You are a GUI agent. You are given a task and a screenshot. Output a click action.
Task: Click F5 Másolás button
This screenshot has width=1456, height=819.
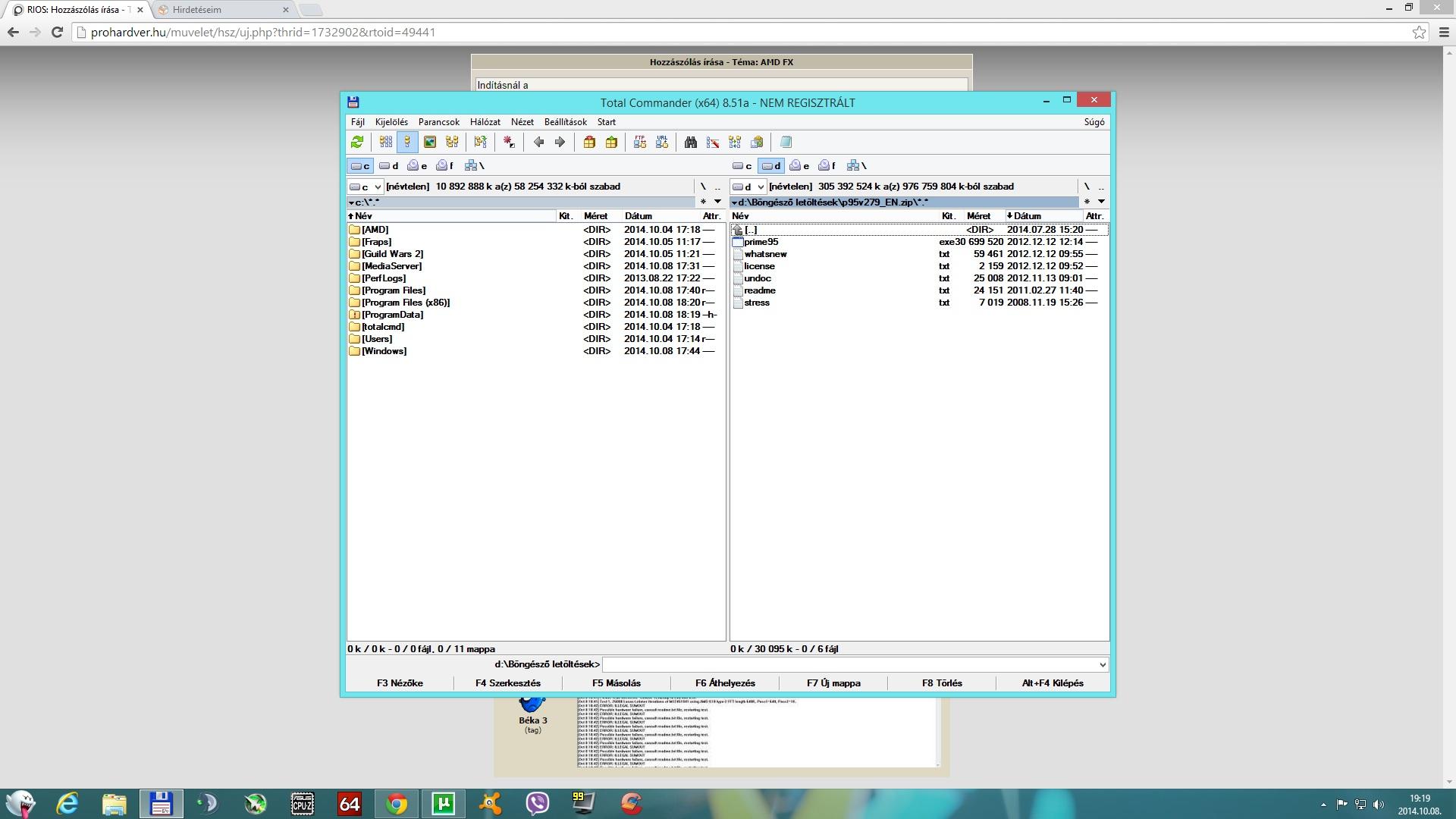coord(617,683)
